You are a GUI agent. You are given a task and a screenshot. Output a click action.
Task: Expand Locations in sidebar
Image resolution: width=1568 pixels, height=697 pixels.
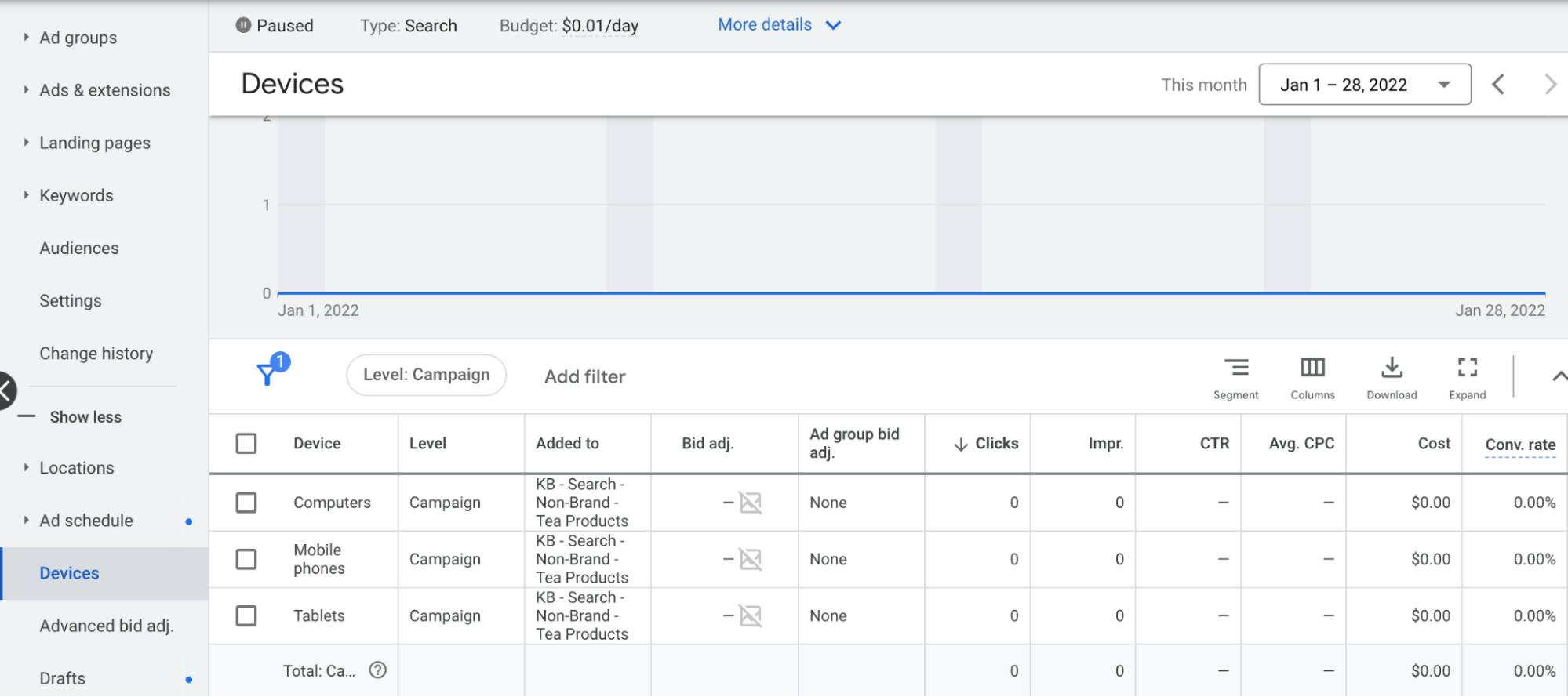[x=26, y=467]
